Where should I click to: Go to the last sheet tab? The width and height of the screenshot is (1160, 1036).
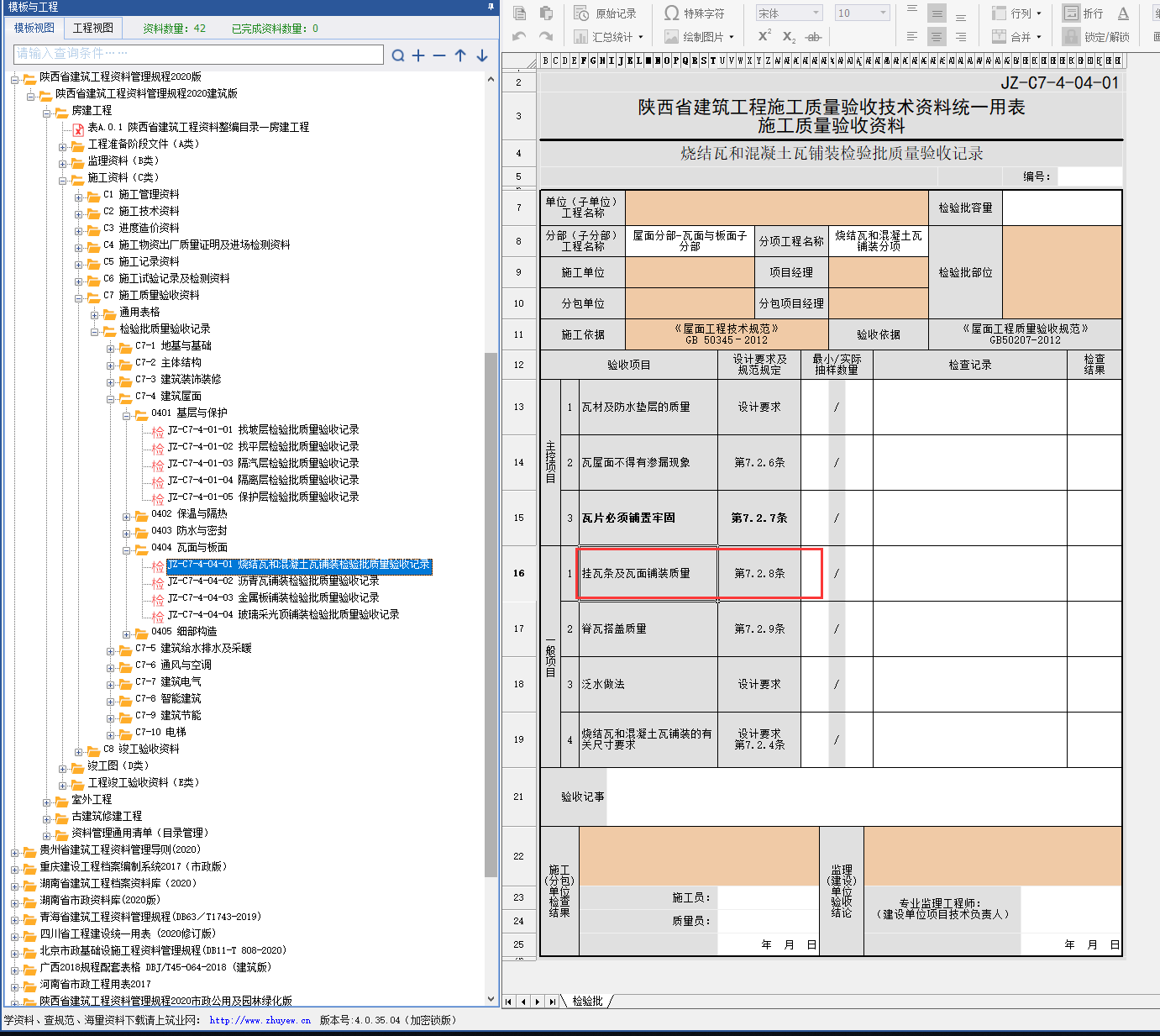(x=552, y=1002)
